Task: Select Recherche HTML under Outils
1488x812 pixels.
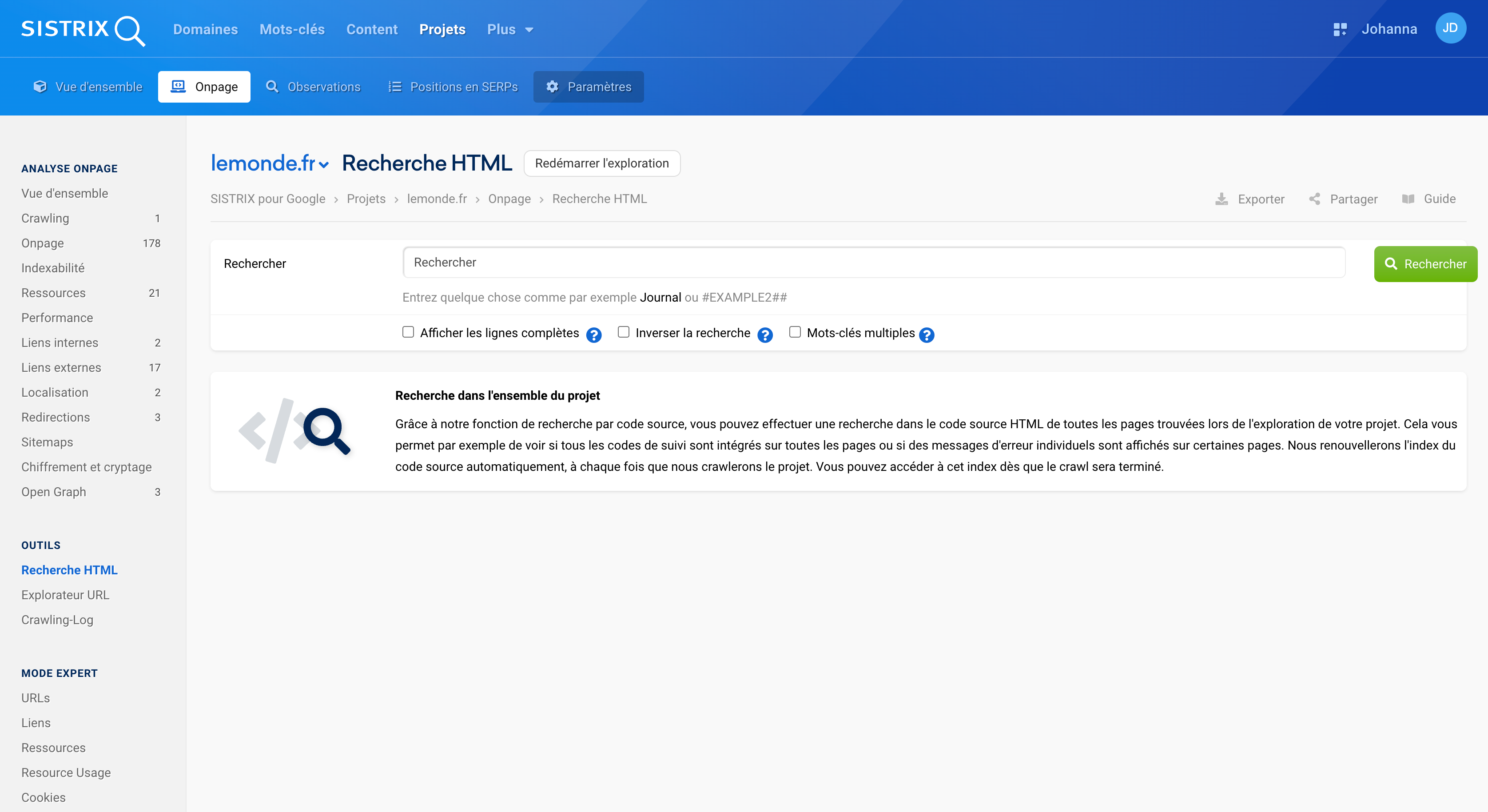Action: (x=69, y=570)
